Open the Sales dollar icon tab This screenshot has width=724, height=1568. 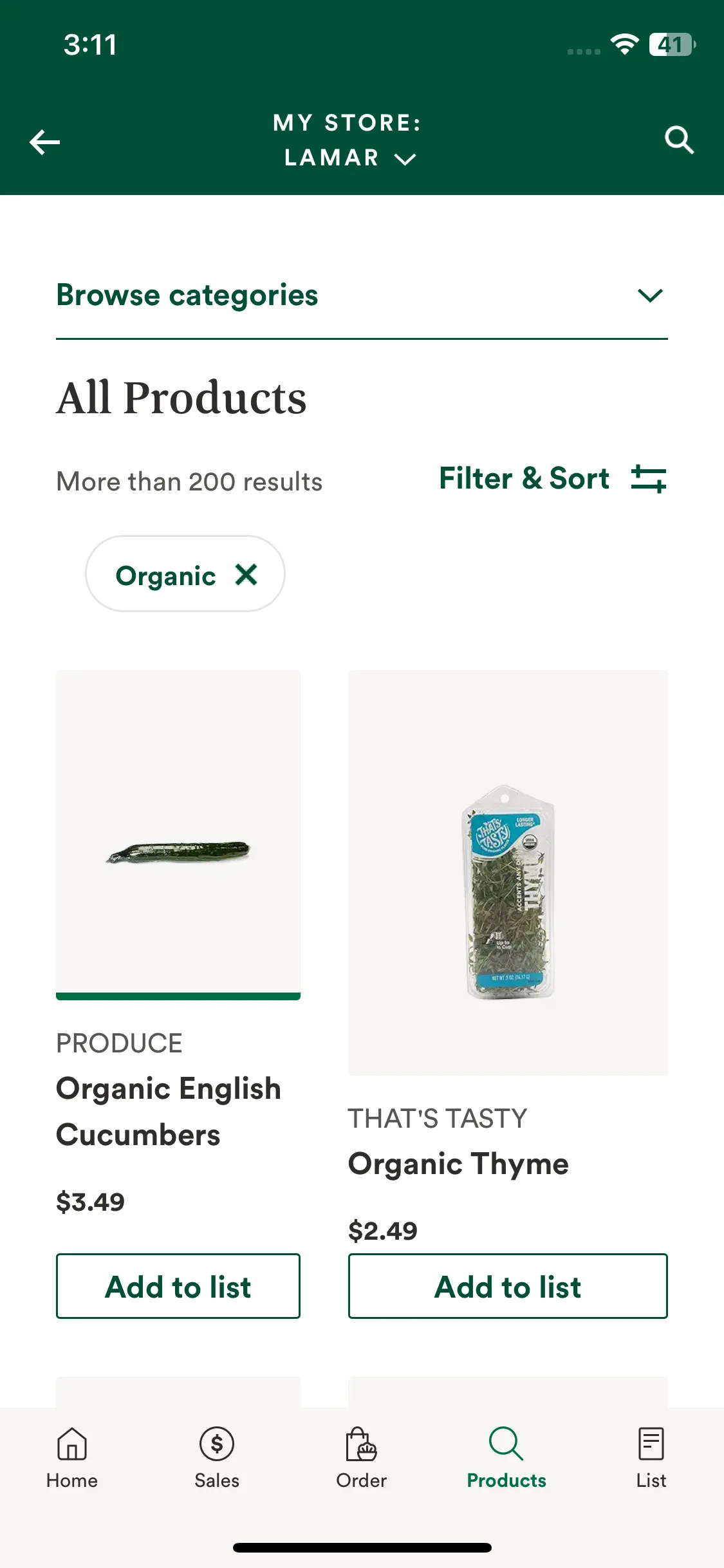(217, 1444)
